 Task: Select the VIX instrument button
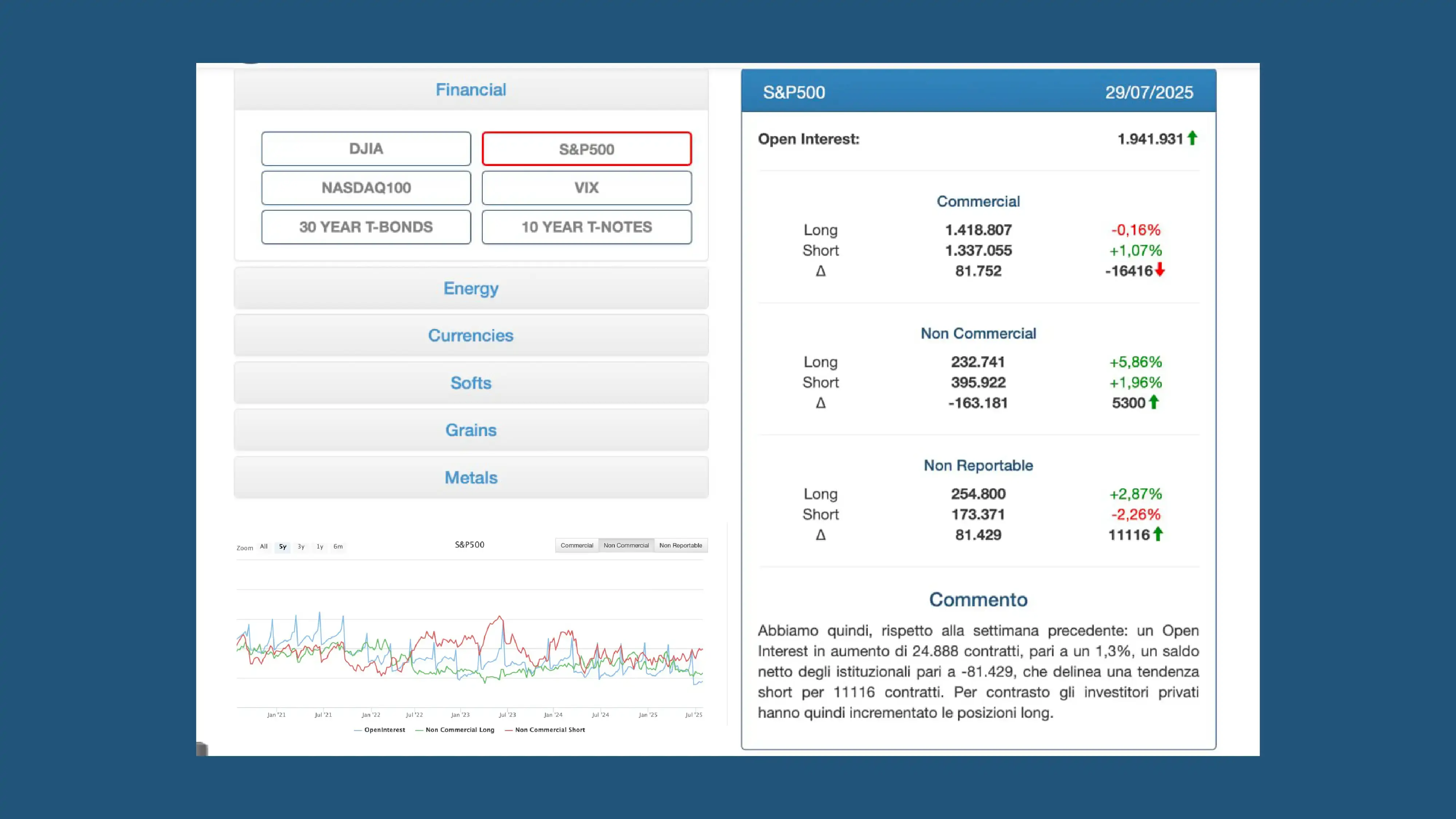tap(586, 188)
